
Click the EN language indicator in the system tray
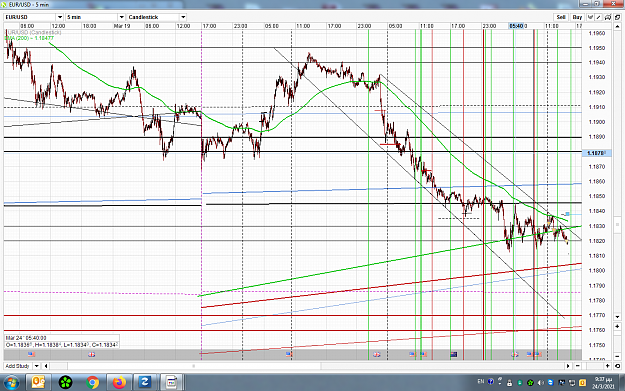click(x=481, y=382)
